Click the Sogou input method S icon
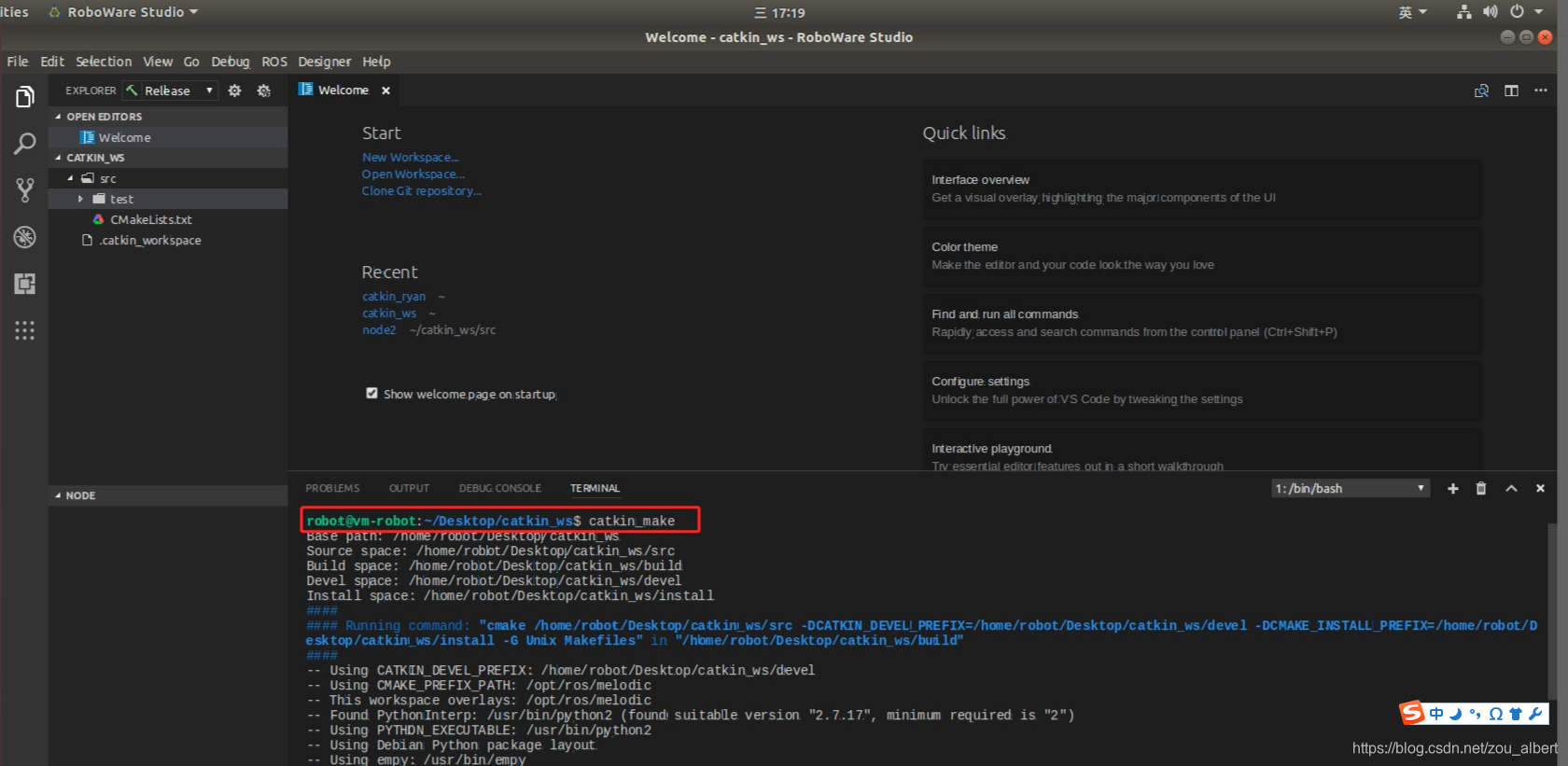This screenshot has width=1568, height=766. pos(1412,713)
